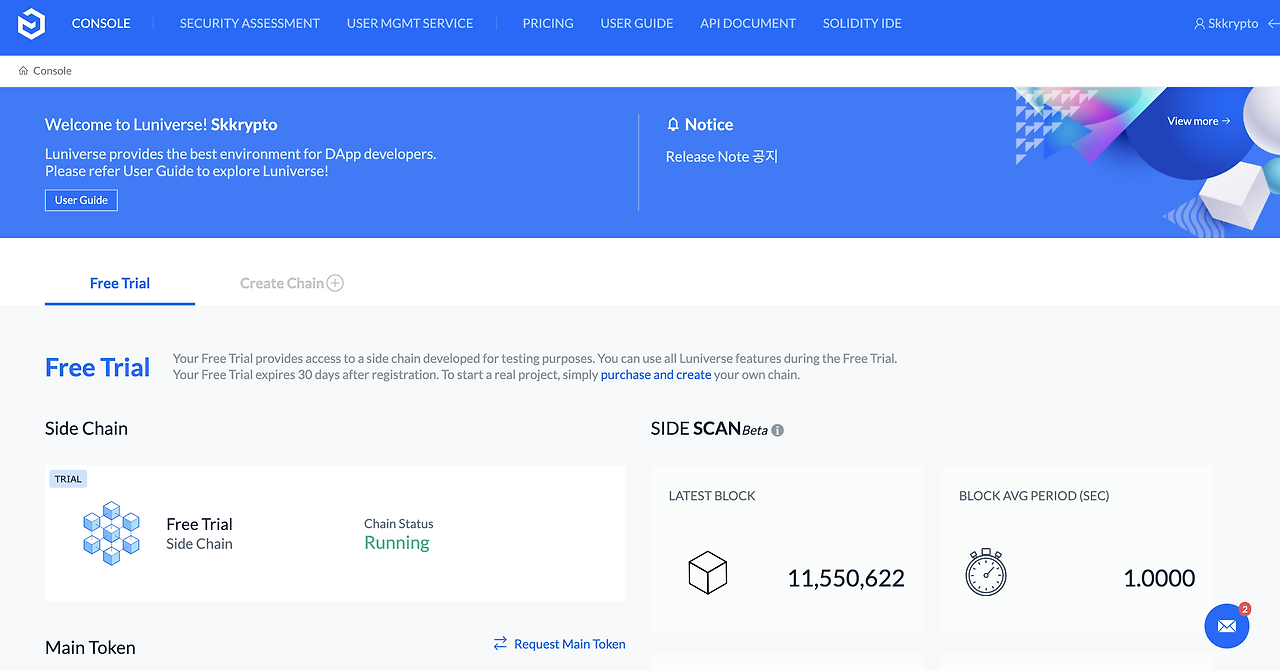Click the SIDE SCAN Beta heading
The height and width of the screenshot is (671, 1280).
pyautogui.click(x=710, y=429)
